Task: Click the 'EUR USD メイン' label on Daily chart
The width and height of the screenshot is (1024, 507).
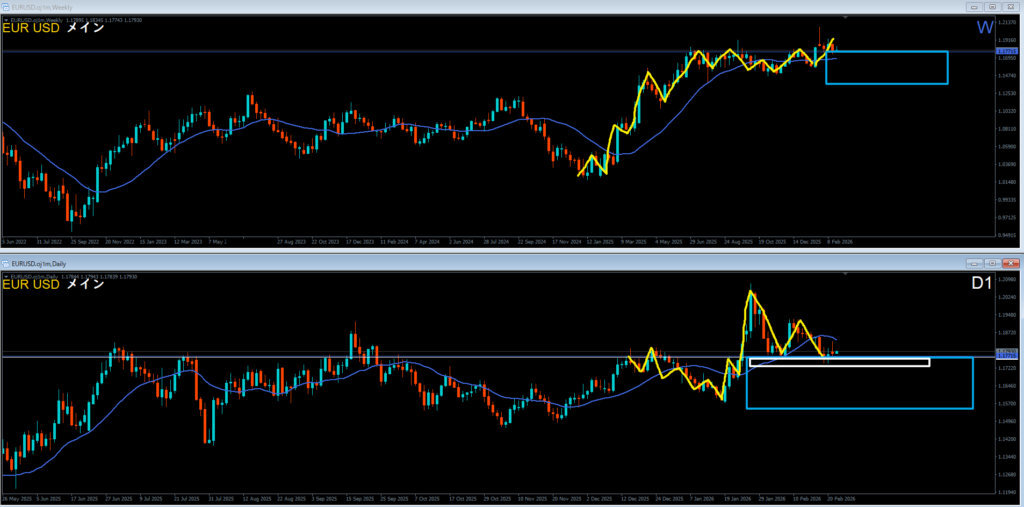Action: 55,284
